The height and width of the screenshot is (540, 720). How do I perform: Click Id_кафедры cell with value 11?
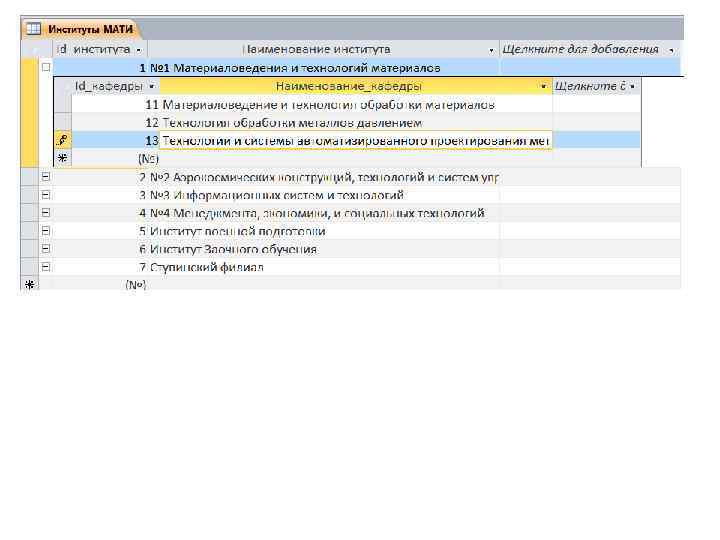click(x=115, y=105)
